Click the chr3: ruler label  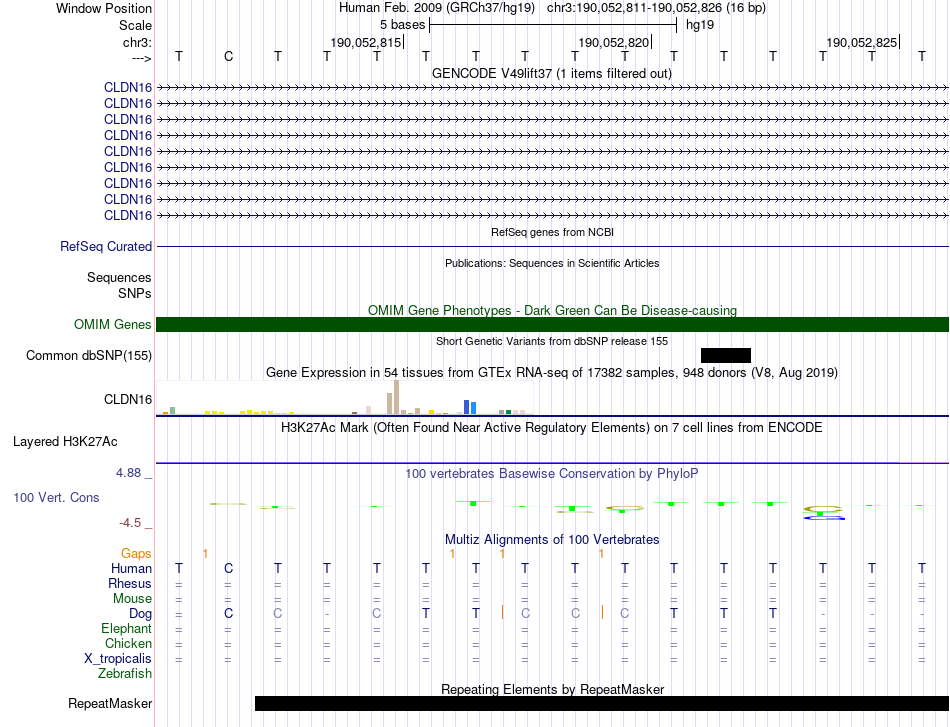point(137,42)
